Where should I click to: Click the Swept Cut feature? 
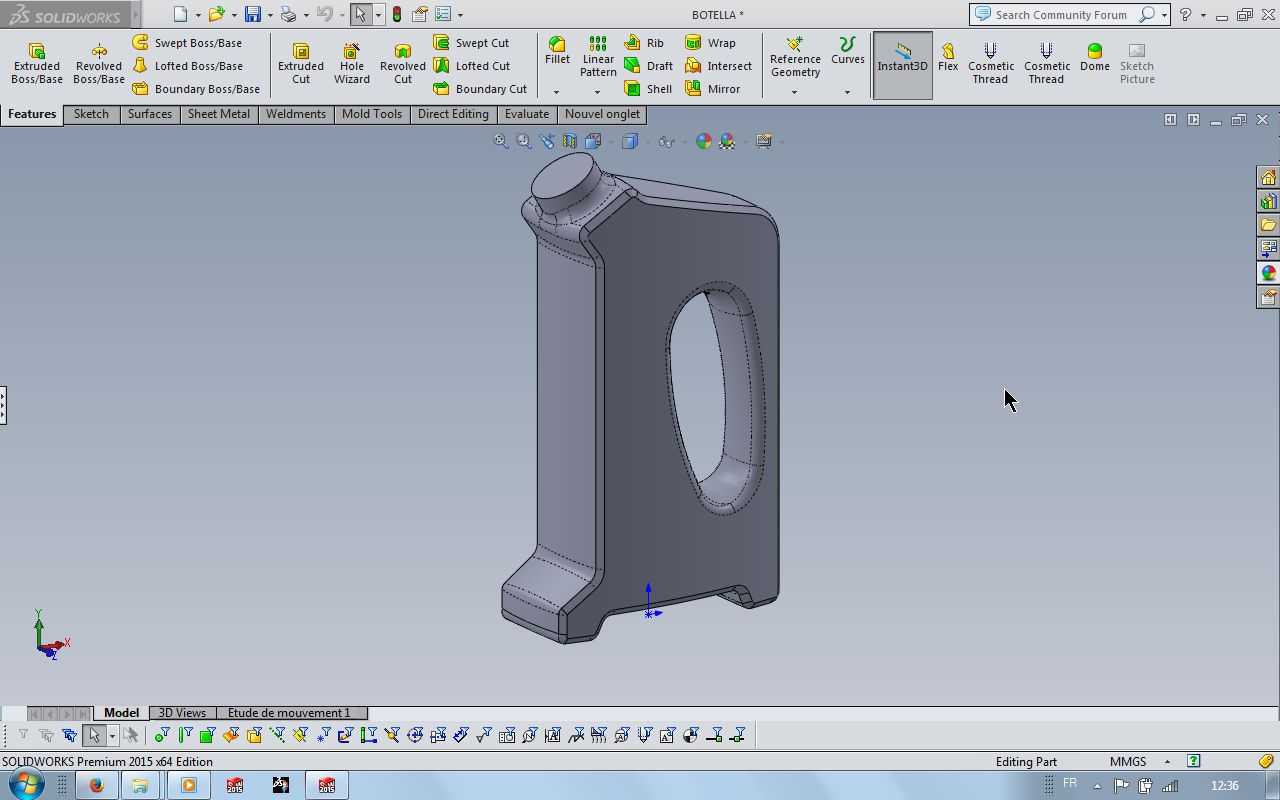471,43
